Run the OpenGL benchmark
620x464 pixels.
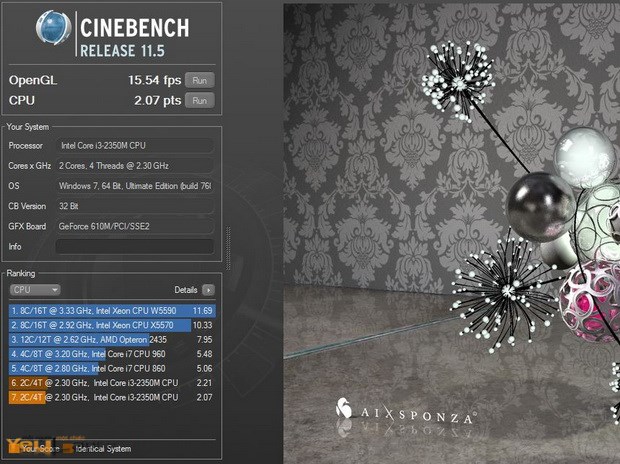pos(199,80)
